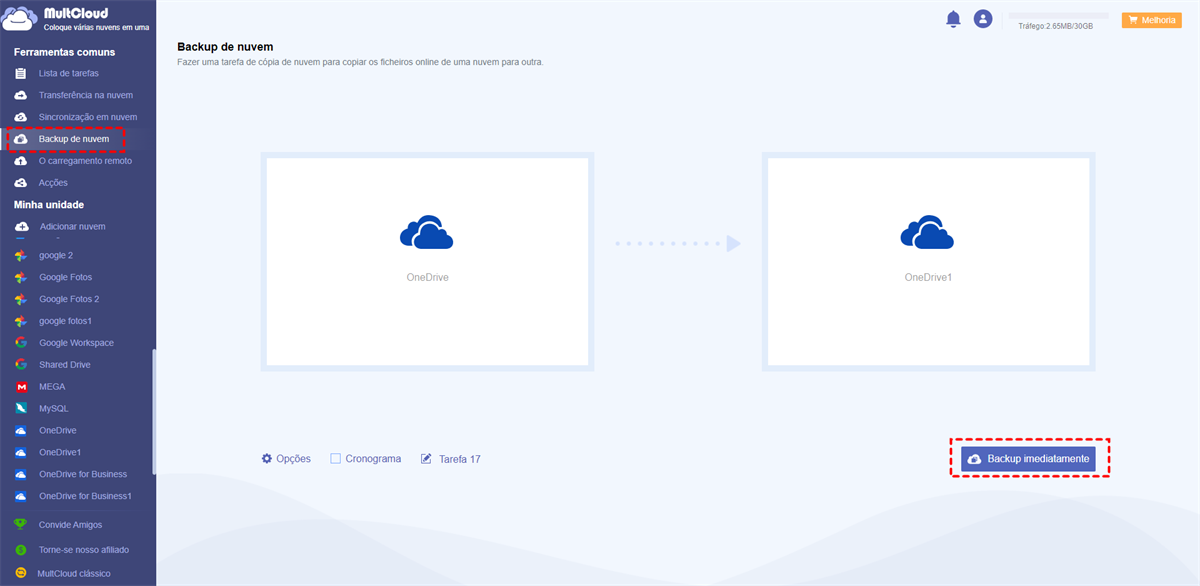This screenshot has height=586, width=1200.
Task: Click Shared Drive G icon
Action: 20,365
